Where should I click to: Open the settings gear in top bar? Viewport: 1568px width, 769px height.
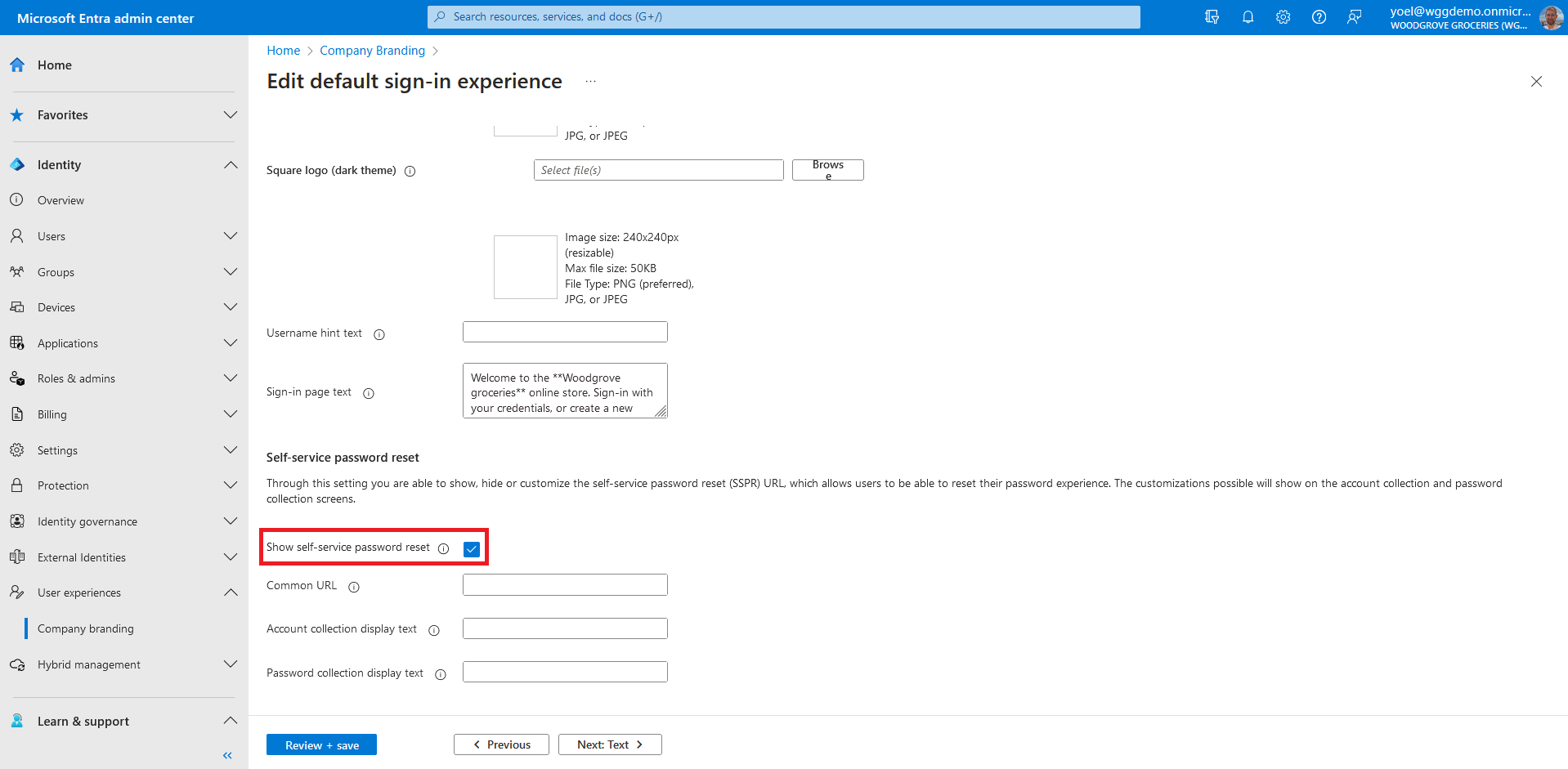click(1283, 17)
